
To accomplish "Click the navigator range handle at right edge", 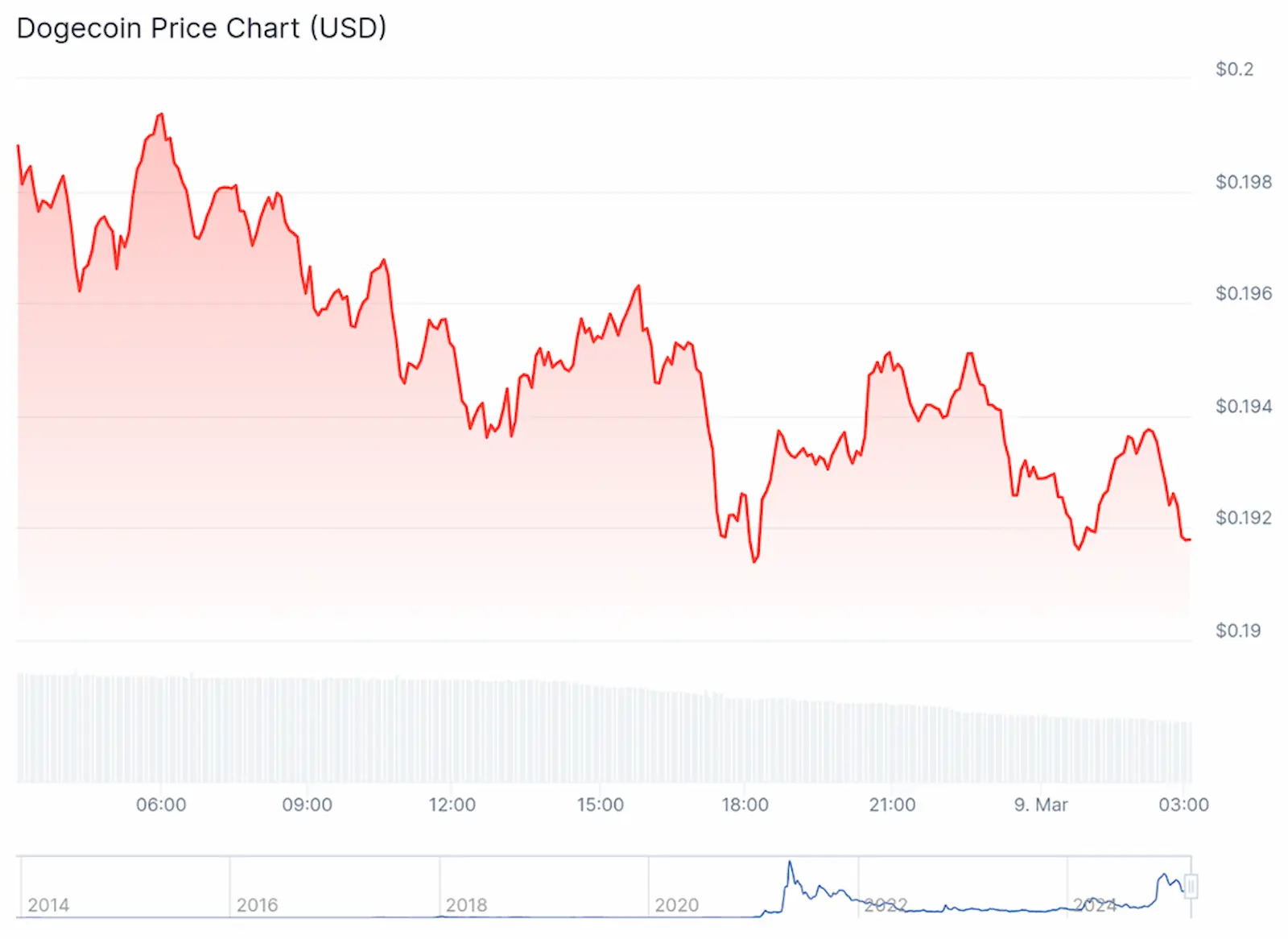I will pyautogui.click(x=1191, y=887).
